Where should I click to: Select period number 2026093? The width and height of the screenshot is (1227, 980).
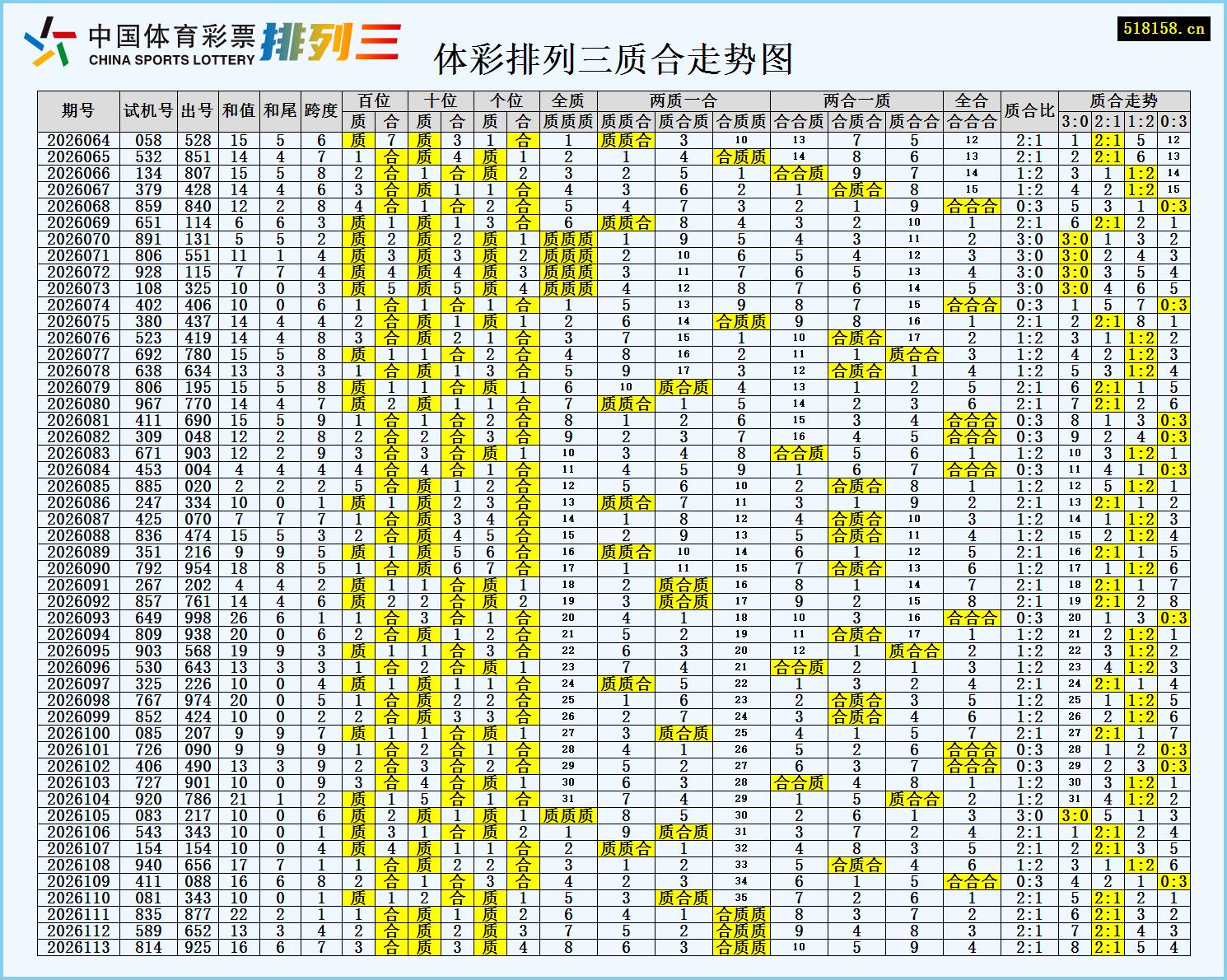point(78,618)
